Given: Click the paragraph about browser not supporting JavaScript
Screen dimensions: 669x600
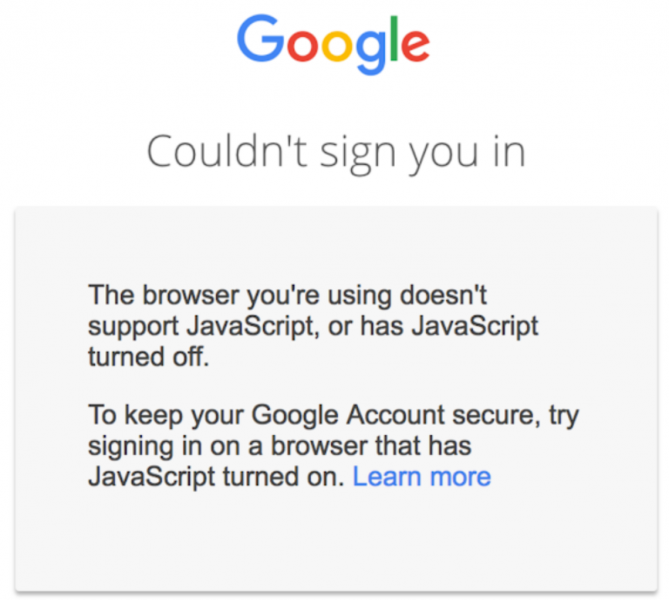Looking at the screenshot, I should pos(313,326).
